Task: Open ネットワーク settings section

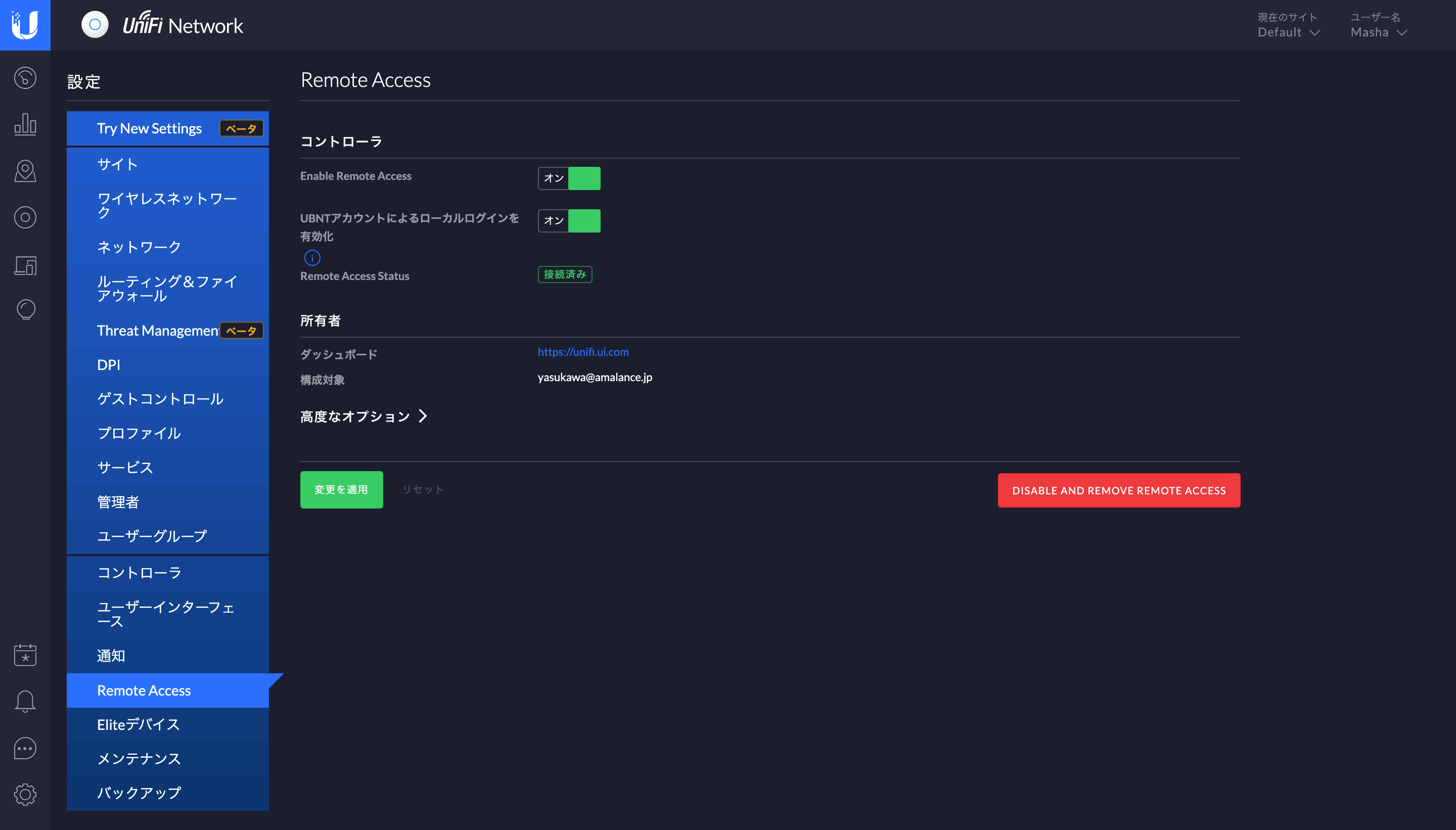Action: pyautogui.click(x=168, y=247)
